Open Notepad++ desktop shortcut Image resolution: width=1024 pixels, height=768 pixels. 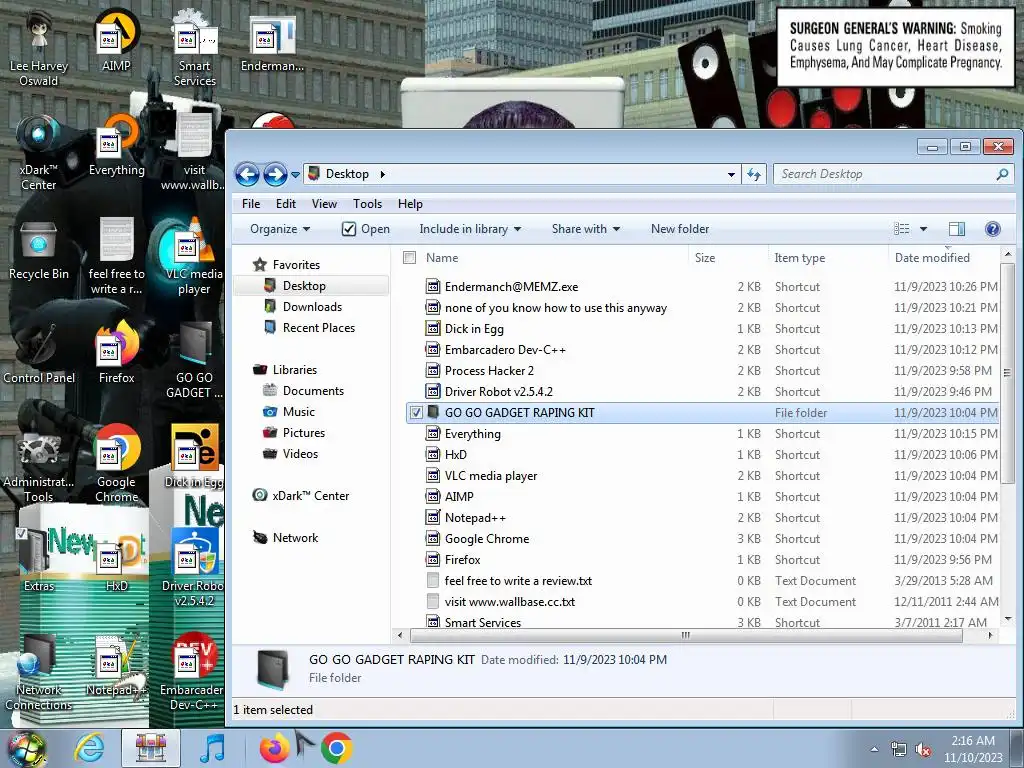pyautogui.click(x=116, y=665)
